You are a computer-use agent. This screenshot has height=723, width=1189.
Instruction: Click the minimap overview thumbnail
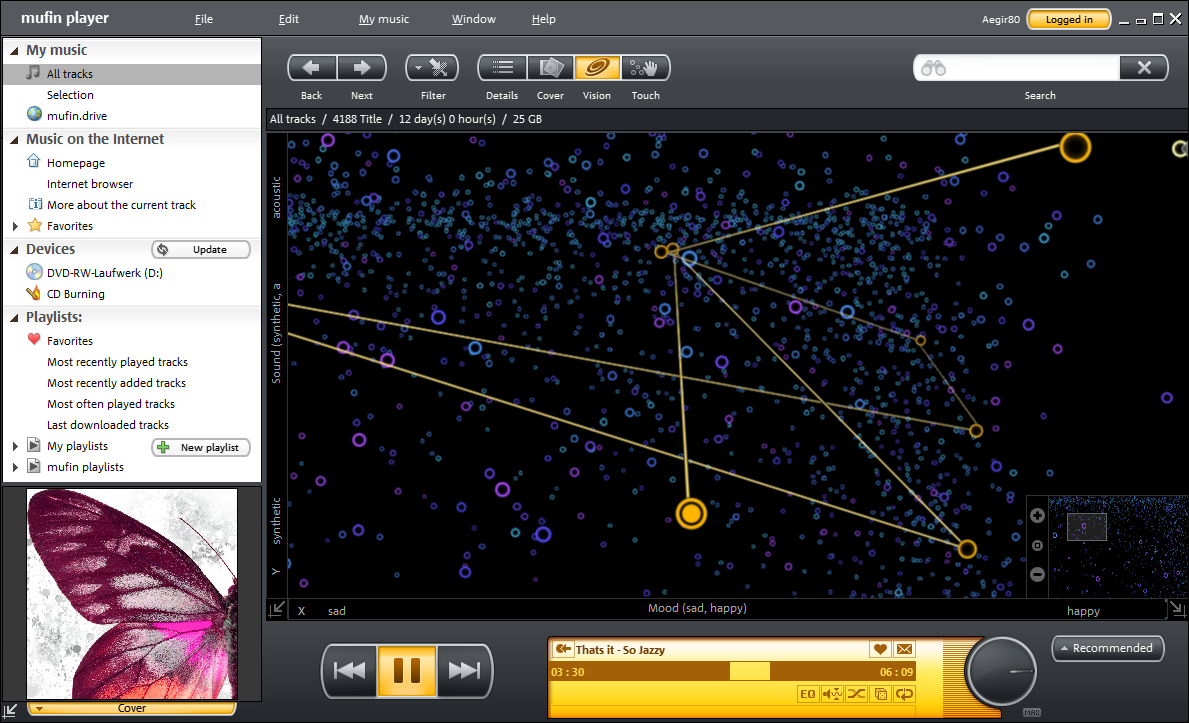point(1117,547)
